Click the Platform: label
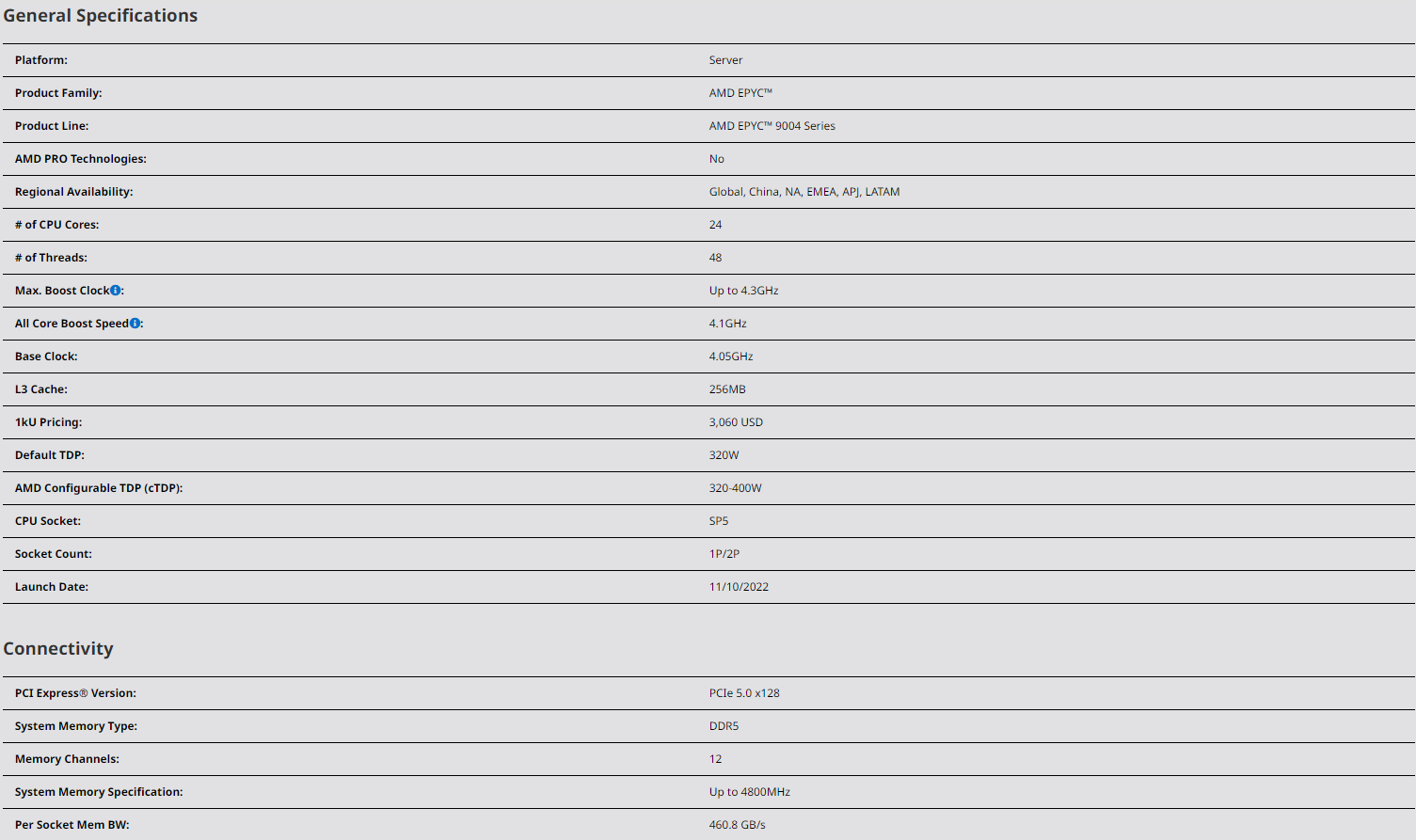 (41, 60)
